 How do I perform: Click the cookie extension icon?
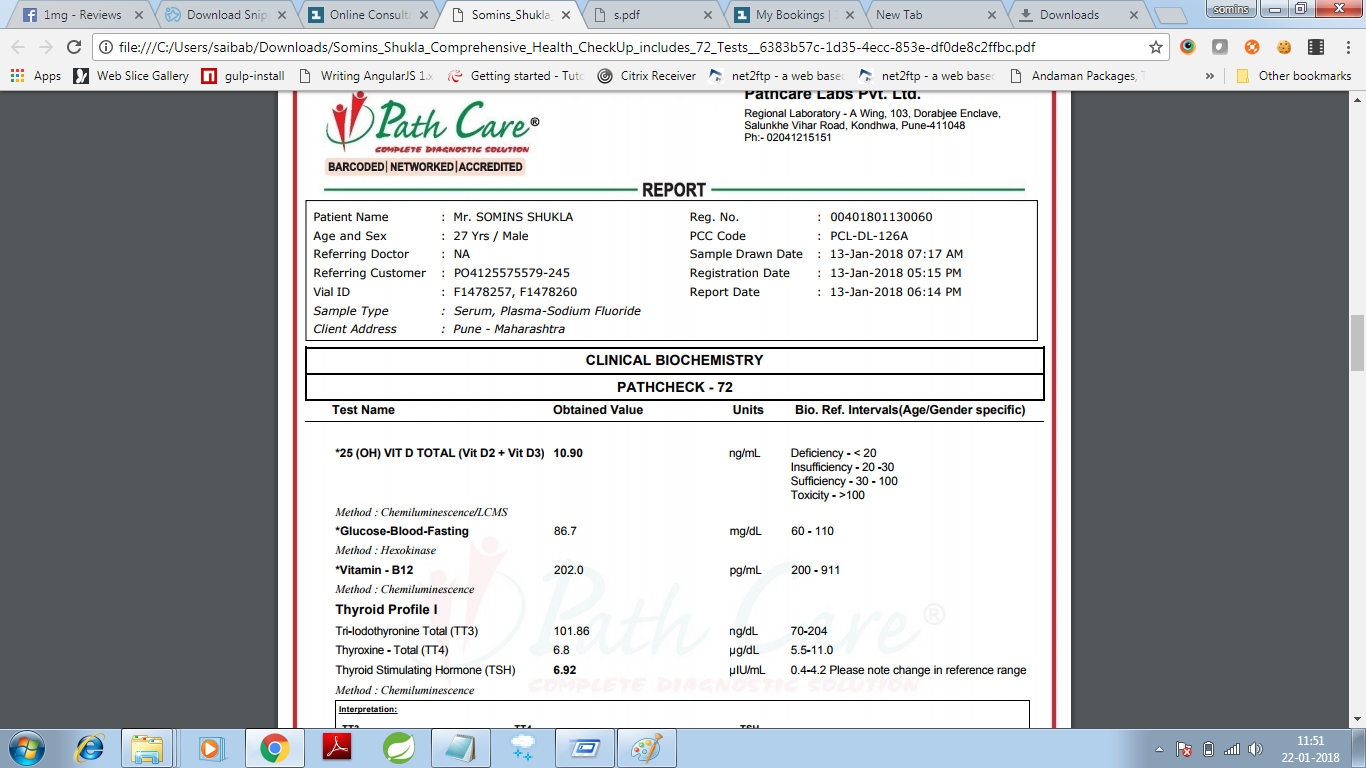(1284, 47)
